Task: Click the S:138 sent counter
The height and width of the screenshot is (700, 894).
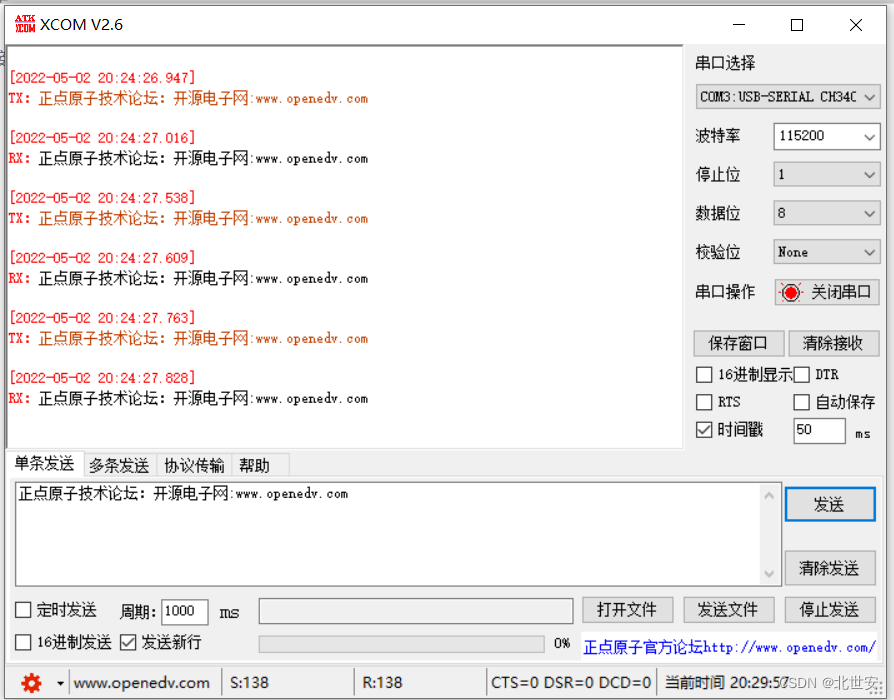Action: 249,682
